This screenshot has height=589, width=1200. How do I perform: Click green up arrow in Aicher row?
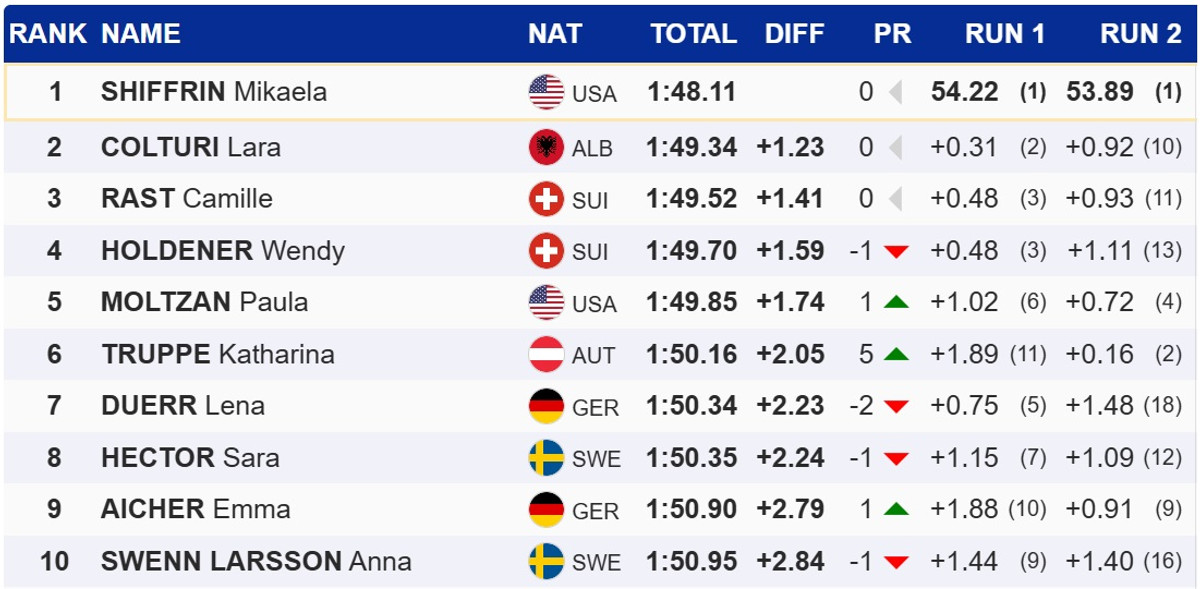896,510
